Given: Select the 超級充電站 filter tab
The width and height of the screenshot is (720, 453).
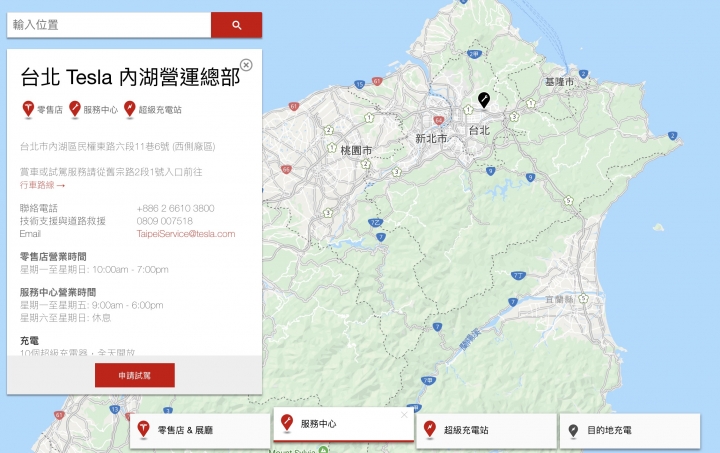Looking at the screenshot, I should (486, 430).
